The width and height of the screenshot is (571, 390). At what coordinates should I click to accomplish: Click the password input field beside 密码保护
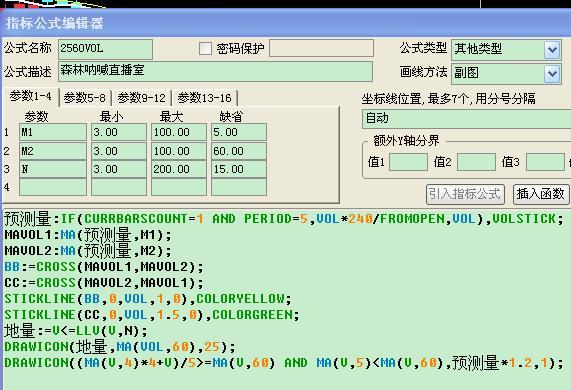point(321,48)
